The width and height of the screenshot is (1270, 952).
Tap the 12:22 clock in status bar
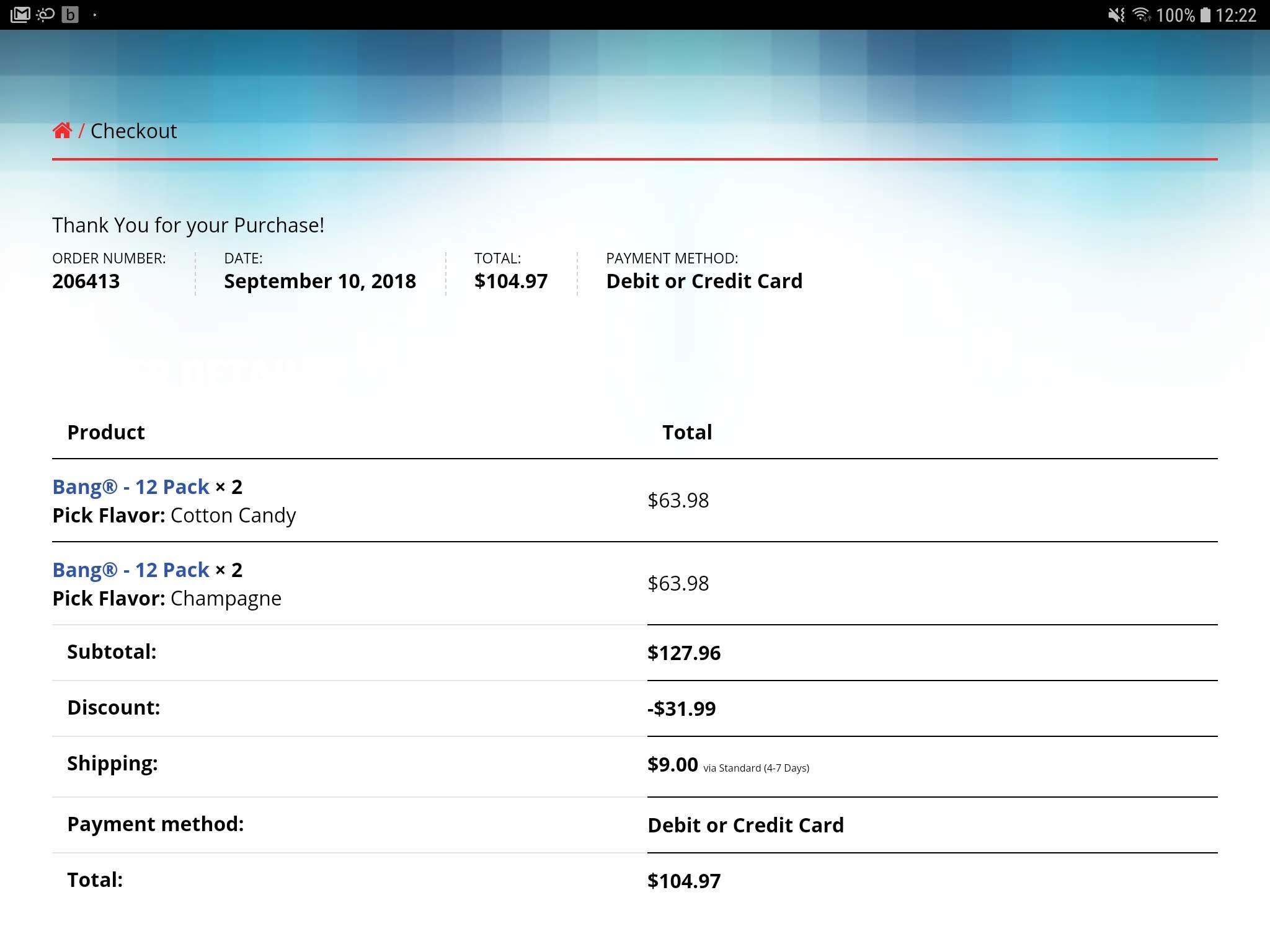tap(1236, 15)
